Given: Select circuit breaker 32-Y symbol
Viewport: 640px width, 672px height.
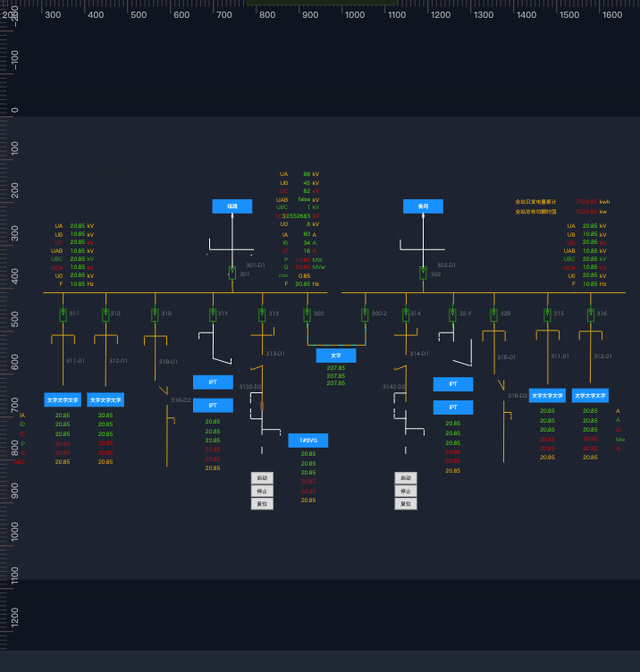Looking at the screenshot, I should pos(453,315).
